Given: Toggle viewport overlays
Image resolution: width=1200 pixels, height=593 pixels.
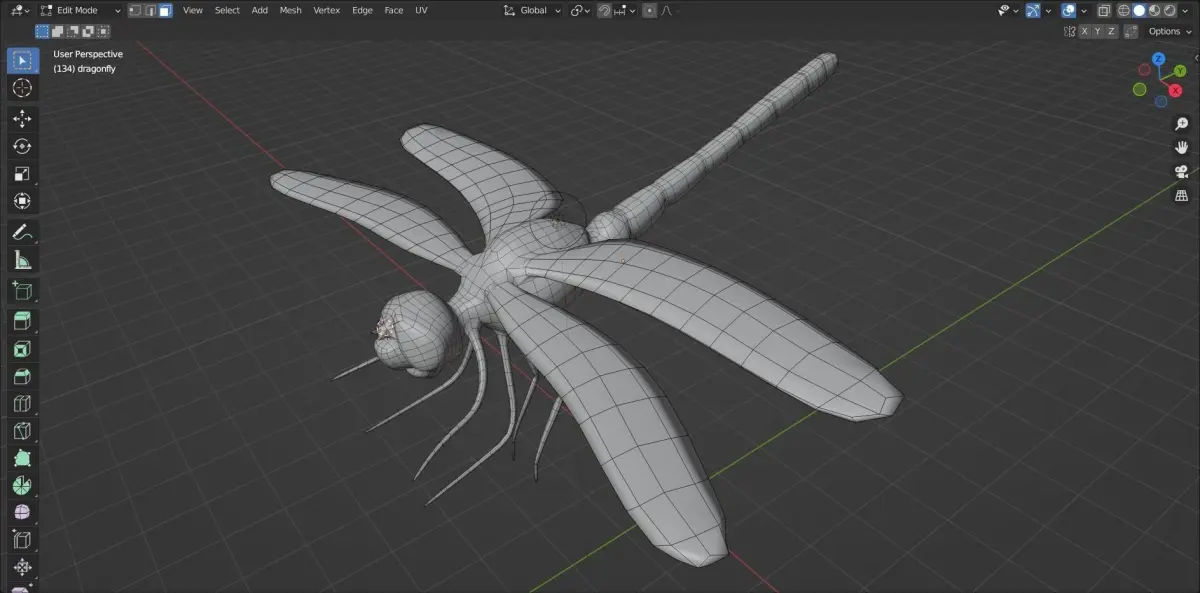Looking at the screenshot, I should point(1069,10).
